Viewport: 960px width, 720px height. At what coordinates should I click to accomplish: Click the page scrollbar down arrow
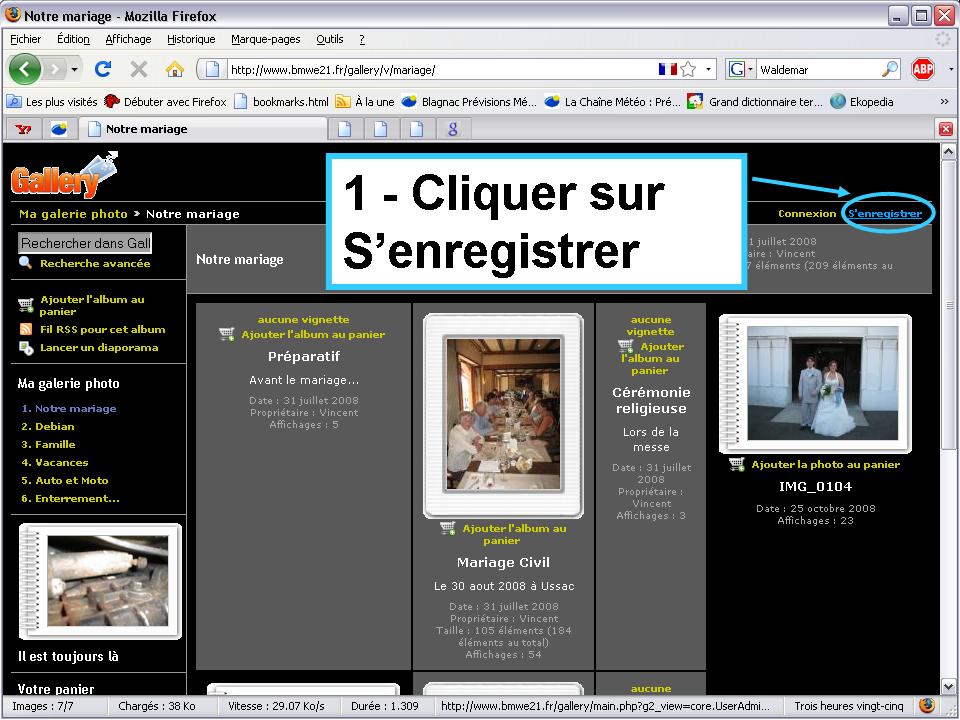tap(949, 687)
